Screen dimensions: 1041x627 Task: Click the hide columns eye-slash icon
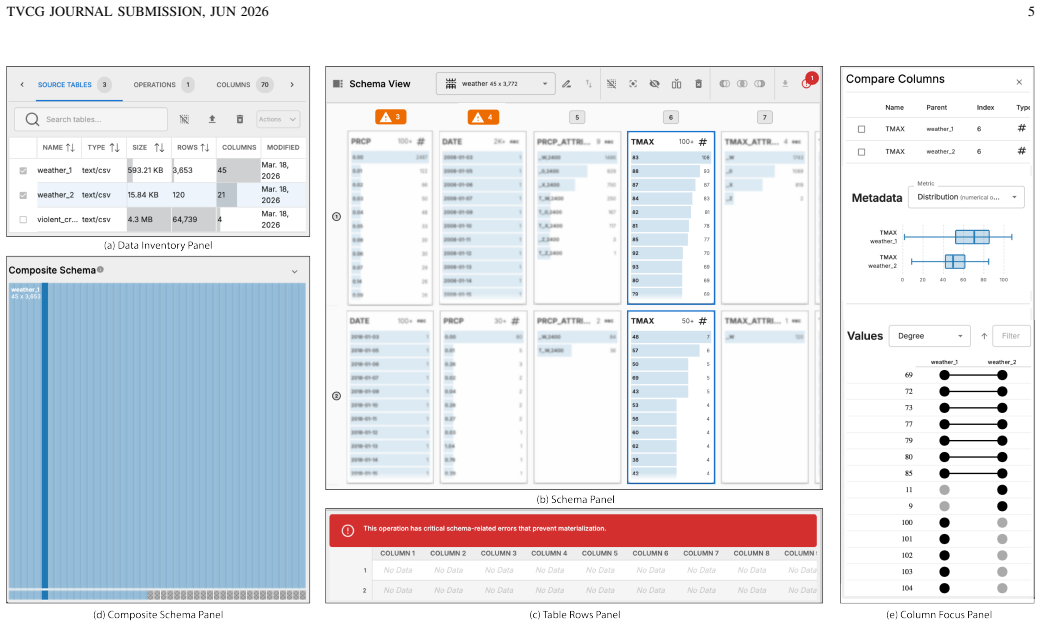coord(655,84)
